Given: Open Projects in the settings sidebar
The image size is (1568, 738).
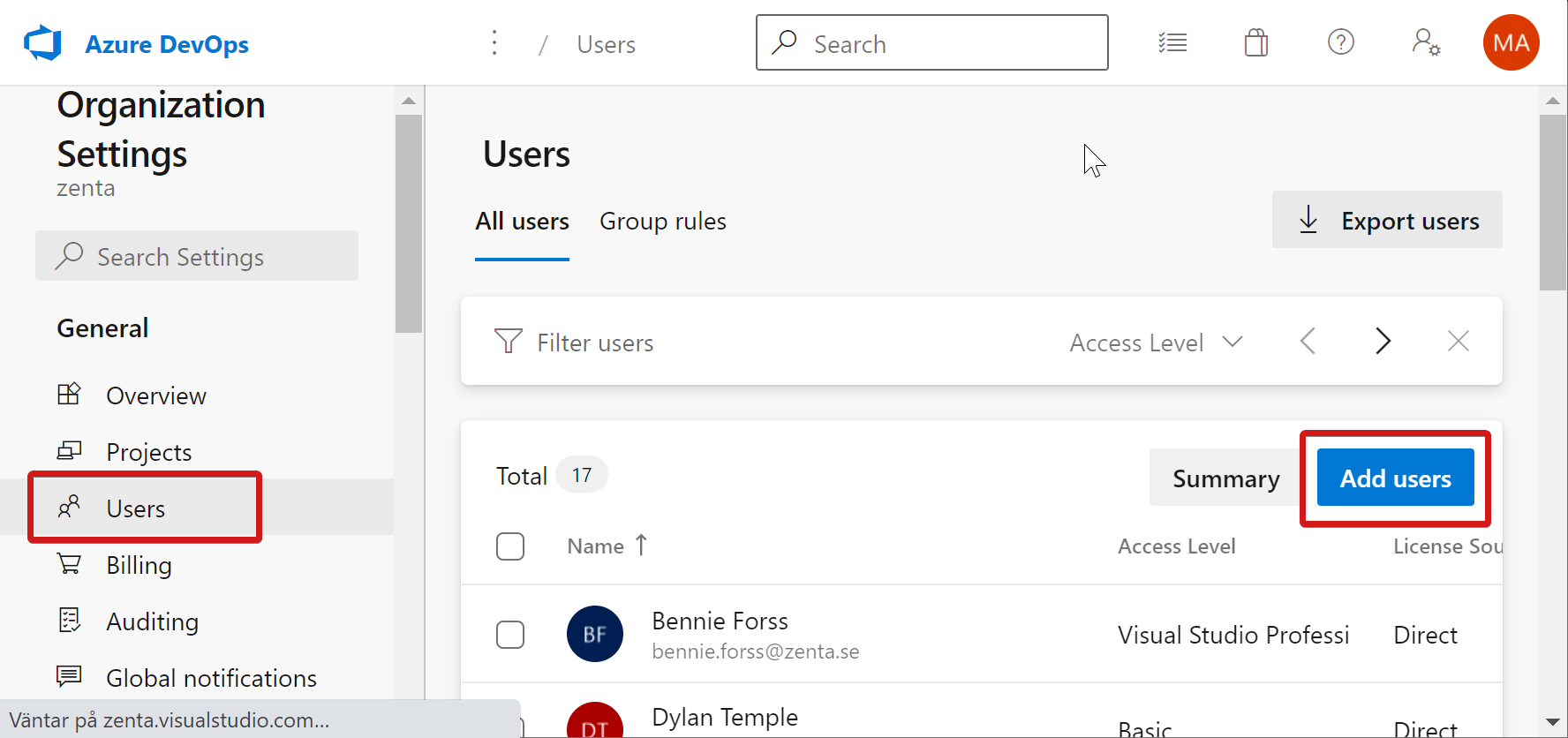Looking at the screenshot, I should click(x=149, y=452).
